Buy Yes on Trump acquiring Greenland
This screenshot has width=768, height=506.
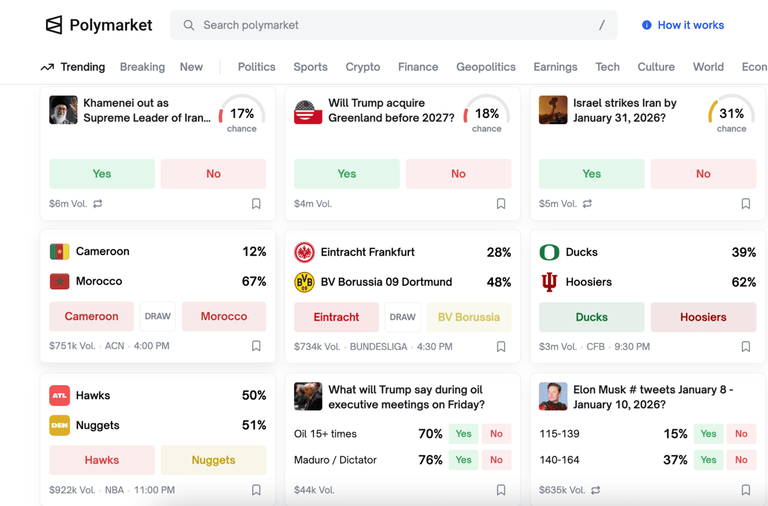point(347,174)
